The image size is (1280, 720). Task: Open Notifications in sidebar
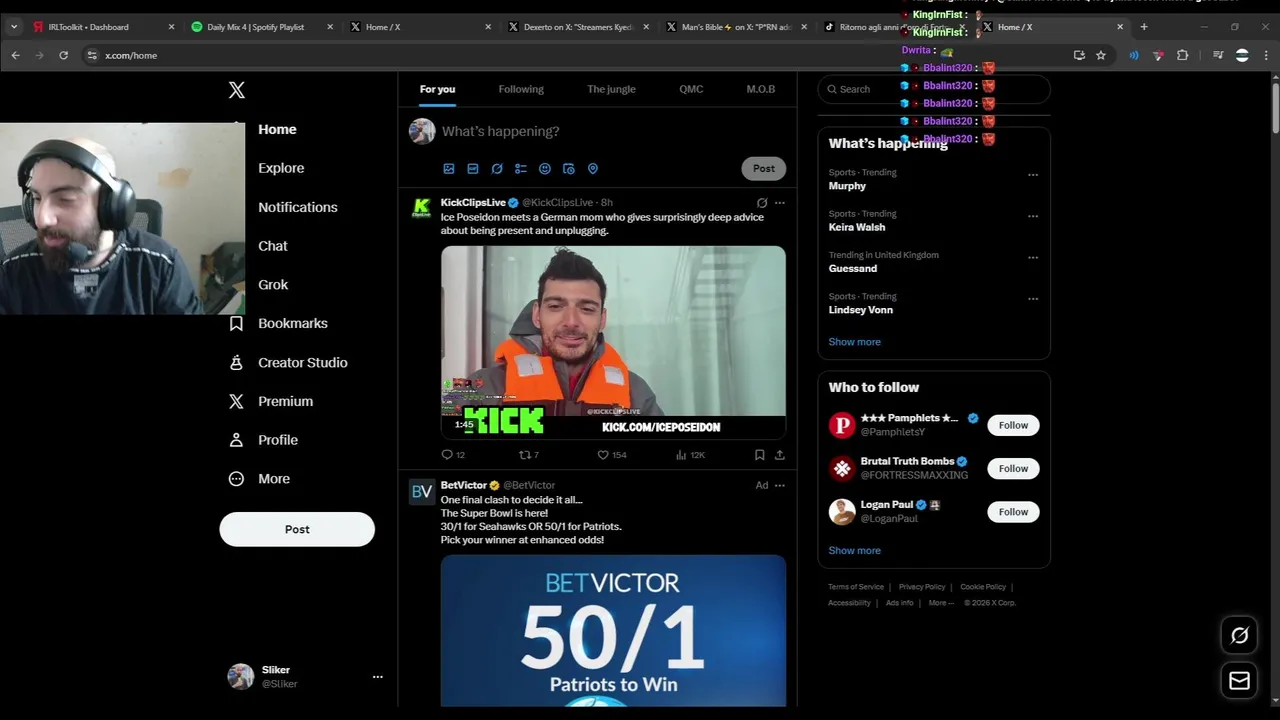[298, 207]
